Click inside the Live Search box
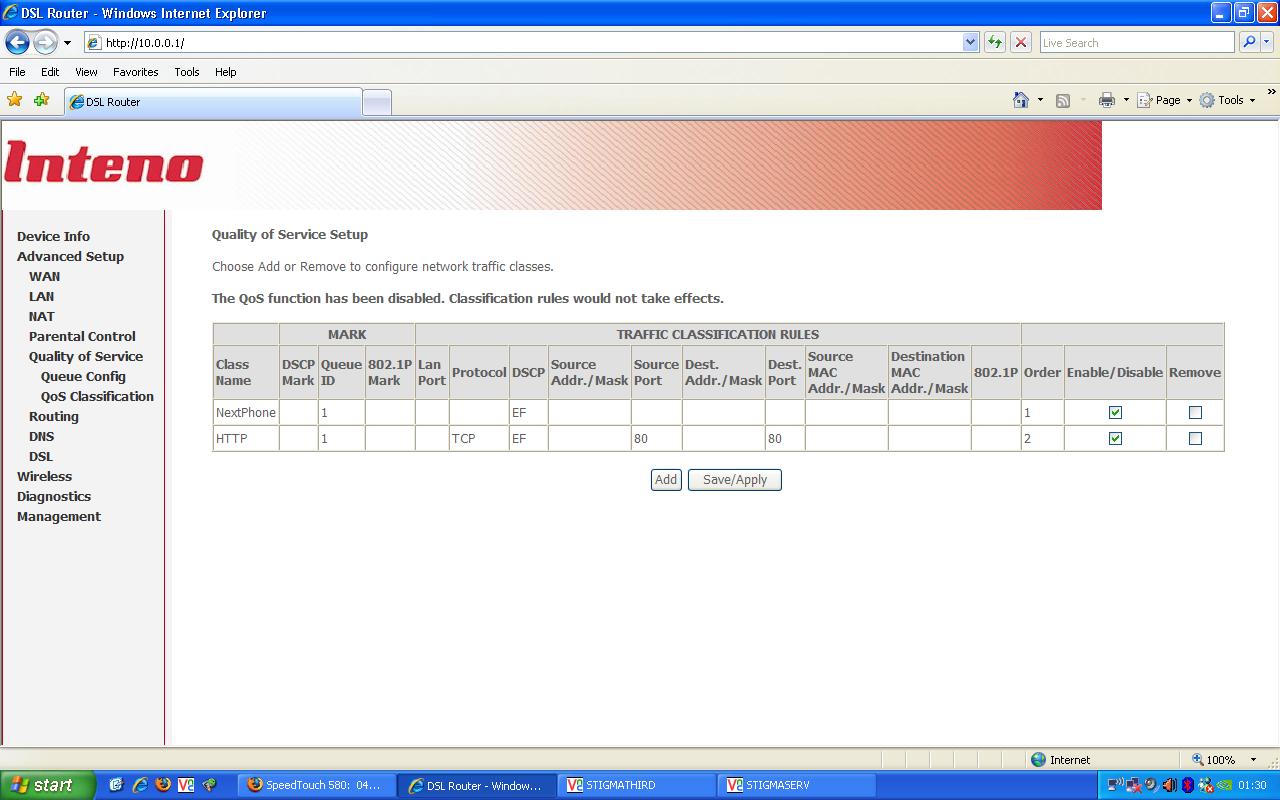Viewport: 1280px width, 800px height. click(x=1137, y=42)
